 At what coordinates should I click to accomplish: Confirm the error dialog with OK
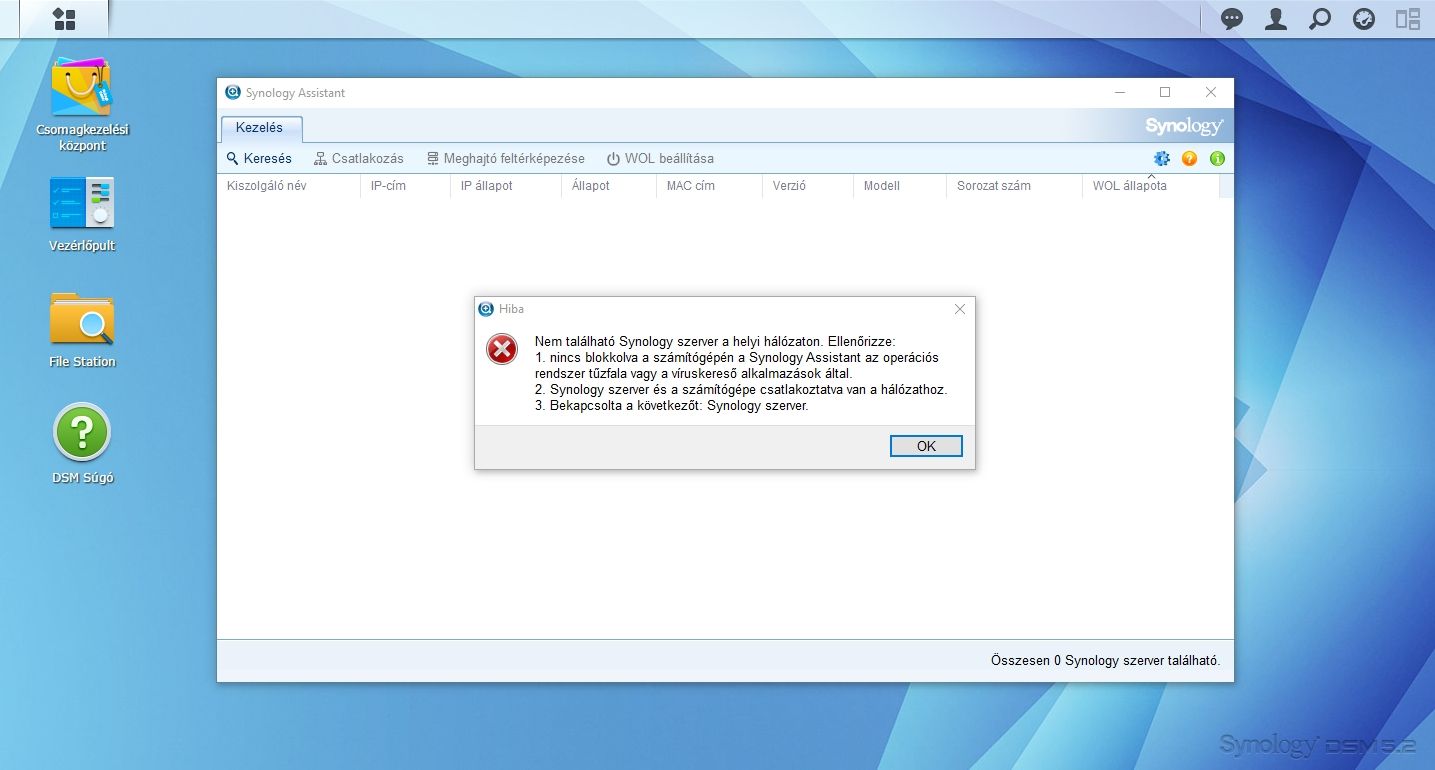pos(926,446)
